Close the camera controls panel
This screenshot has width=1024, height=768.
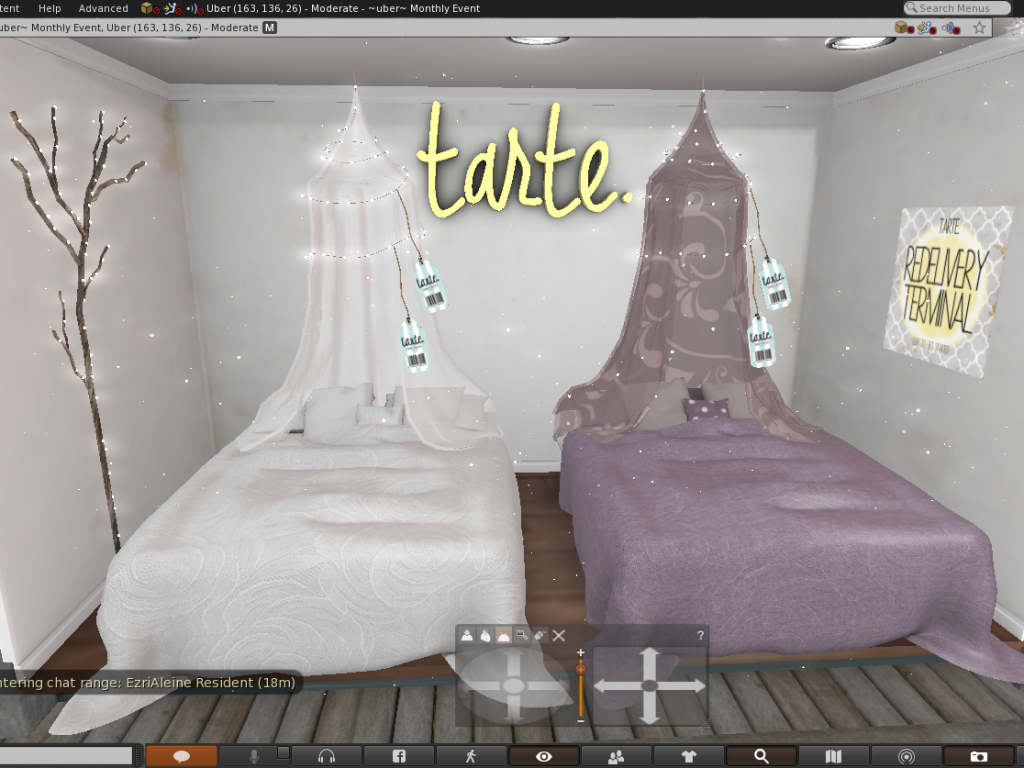tap(559, 635)
